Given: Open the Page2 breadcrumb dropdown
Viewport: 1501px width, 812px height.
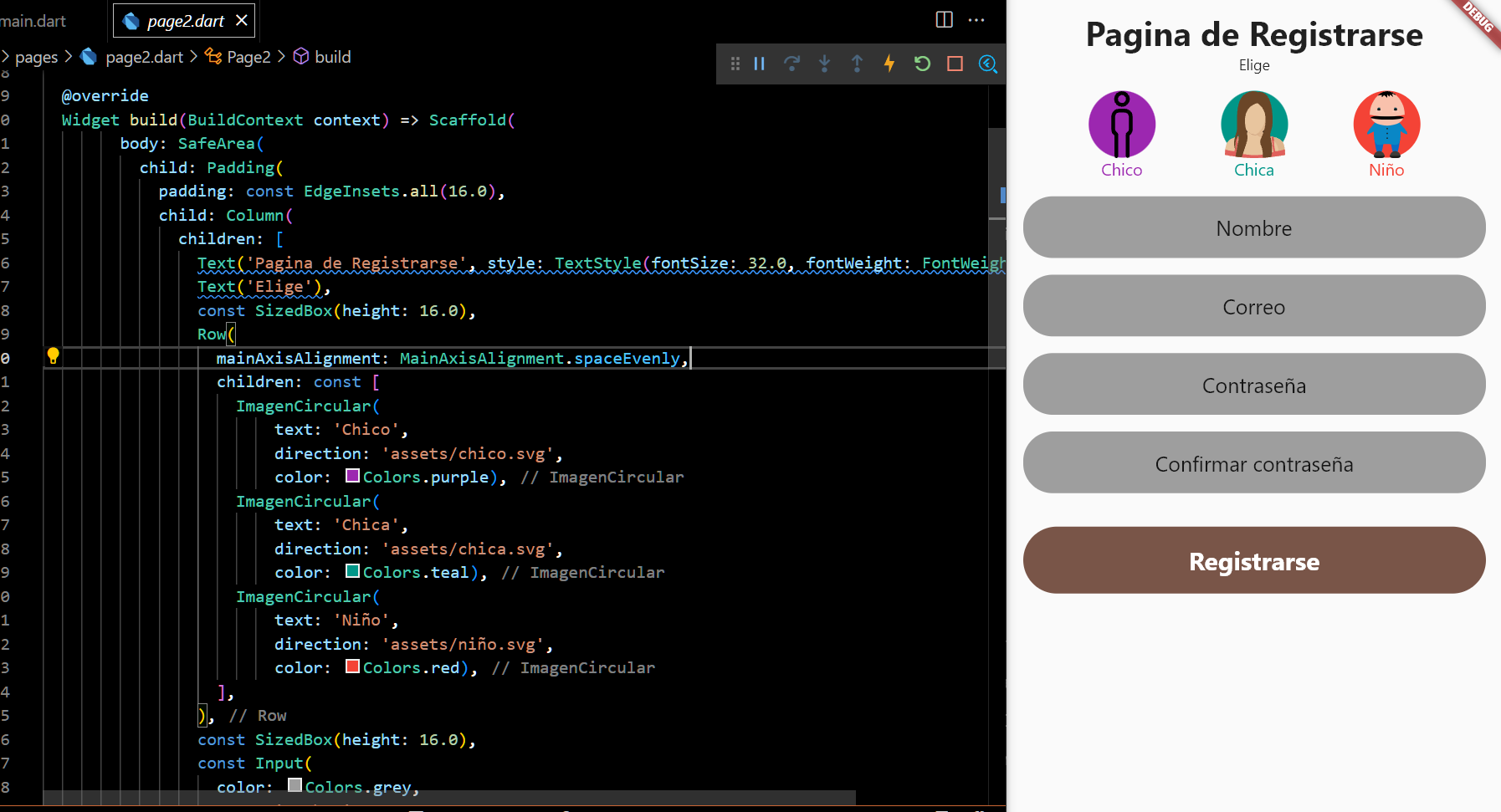Looking at the screenshot, I should point(248,57).
